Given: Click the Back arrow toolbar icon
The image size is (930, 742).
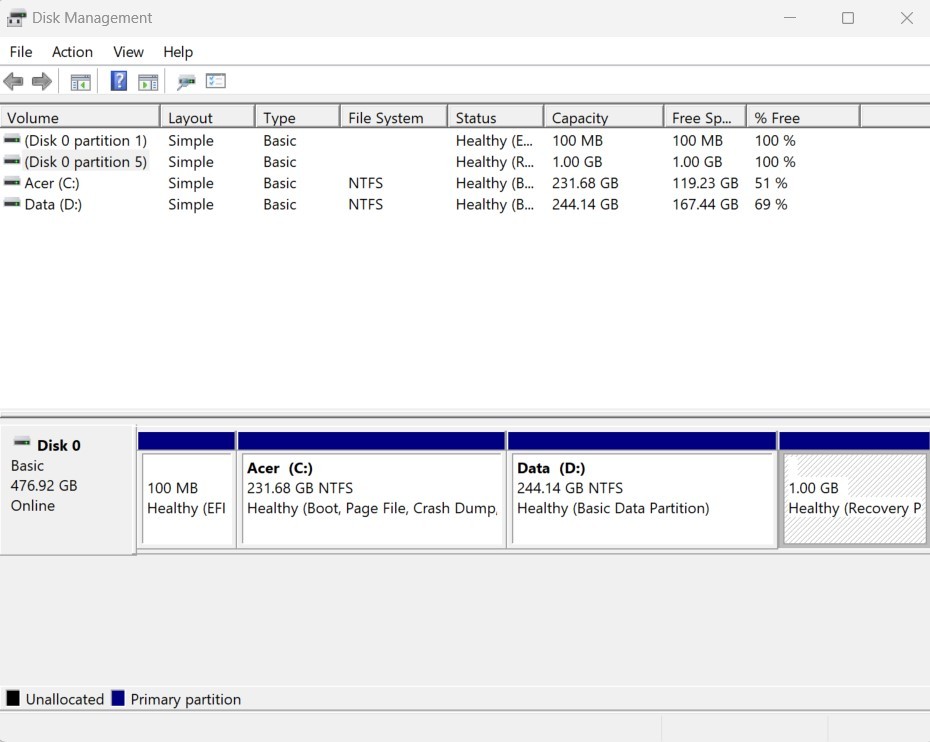Looking at the screenshot, I should click(x=13, y=81).
